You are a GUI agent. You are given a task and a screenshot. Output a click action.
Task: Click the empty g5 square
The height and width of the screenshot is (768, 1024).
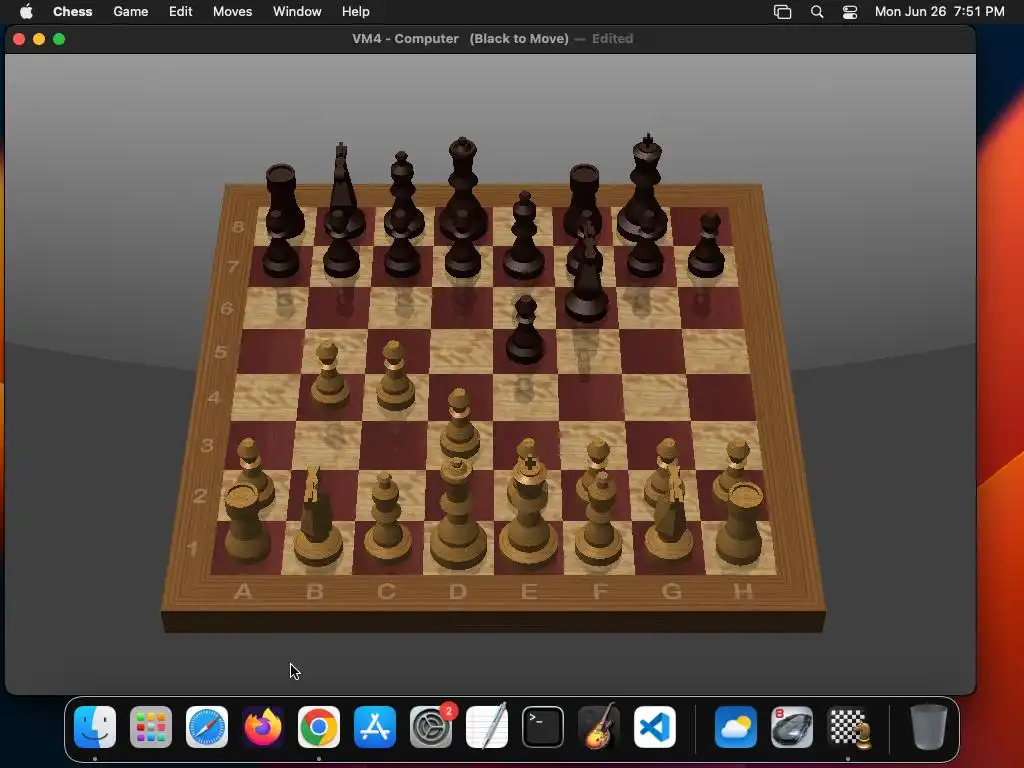tap(651, 351)
